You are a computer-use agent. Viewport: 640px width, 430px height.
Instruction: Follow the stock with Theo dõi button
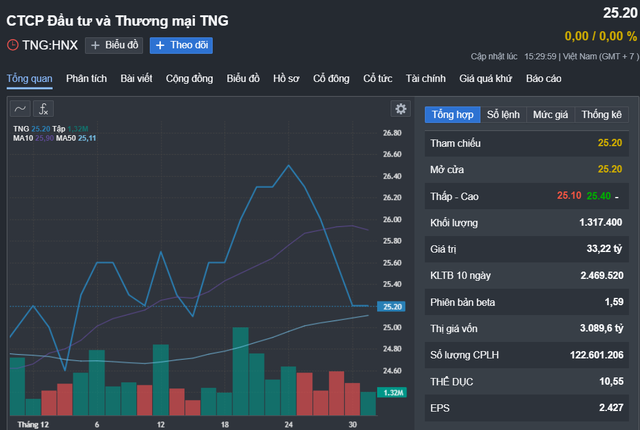tap(181, 45)
